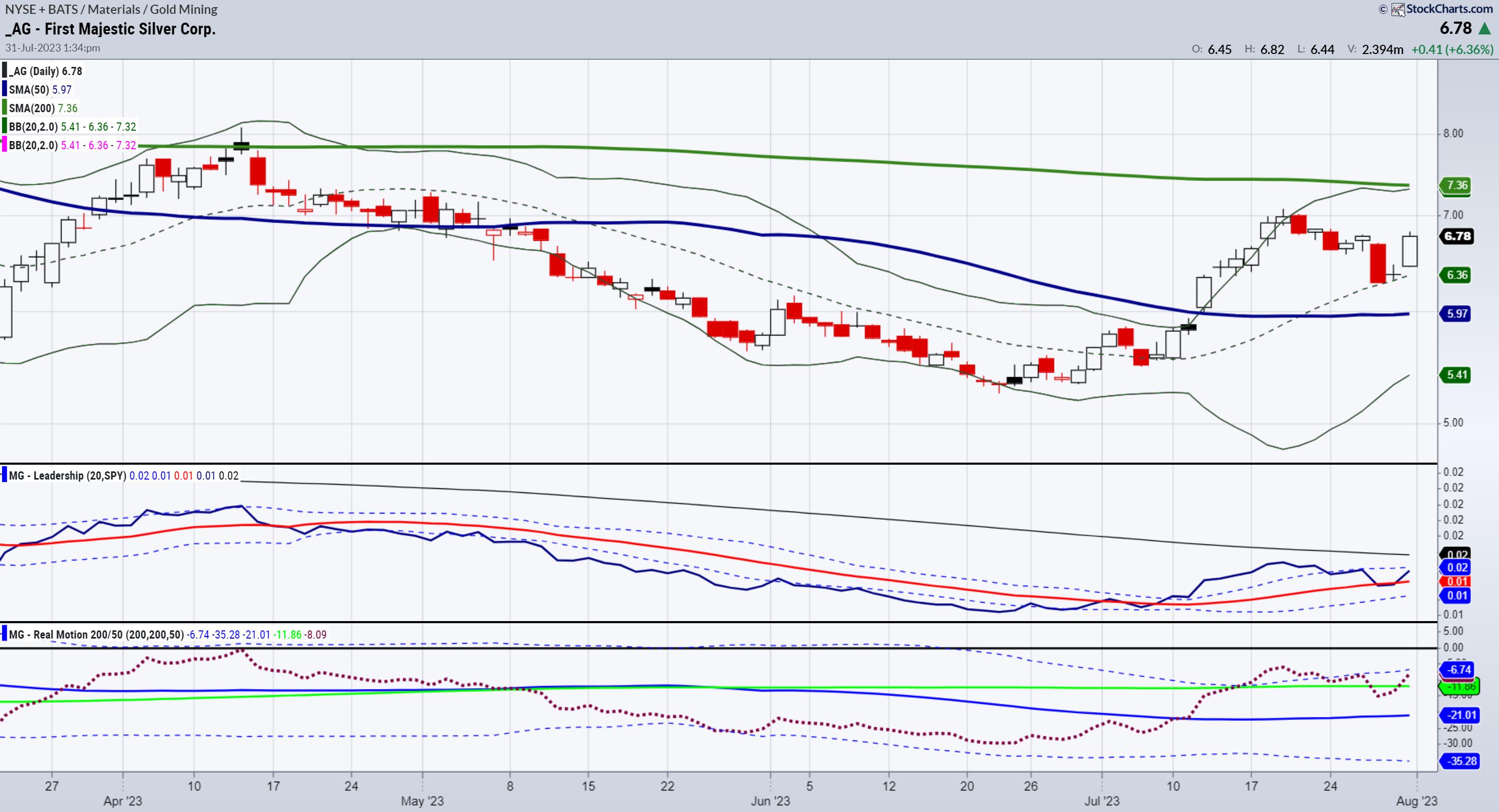Click the MG - Leadership (20,SPY) indicator title
The width and height of the screenshot is (1499, 812).
67,476
